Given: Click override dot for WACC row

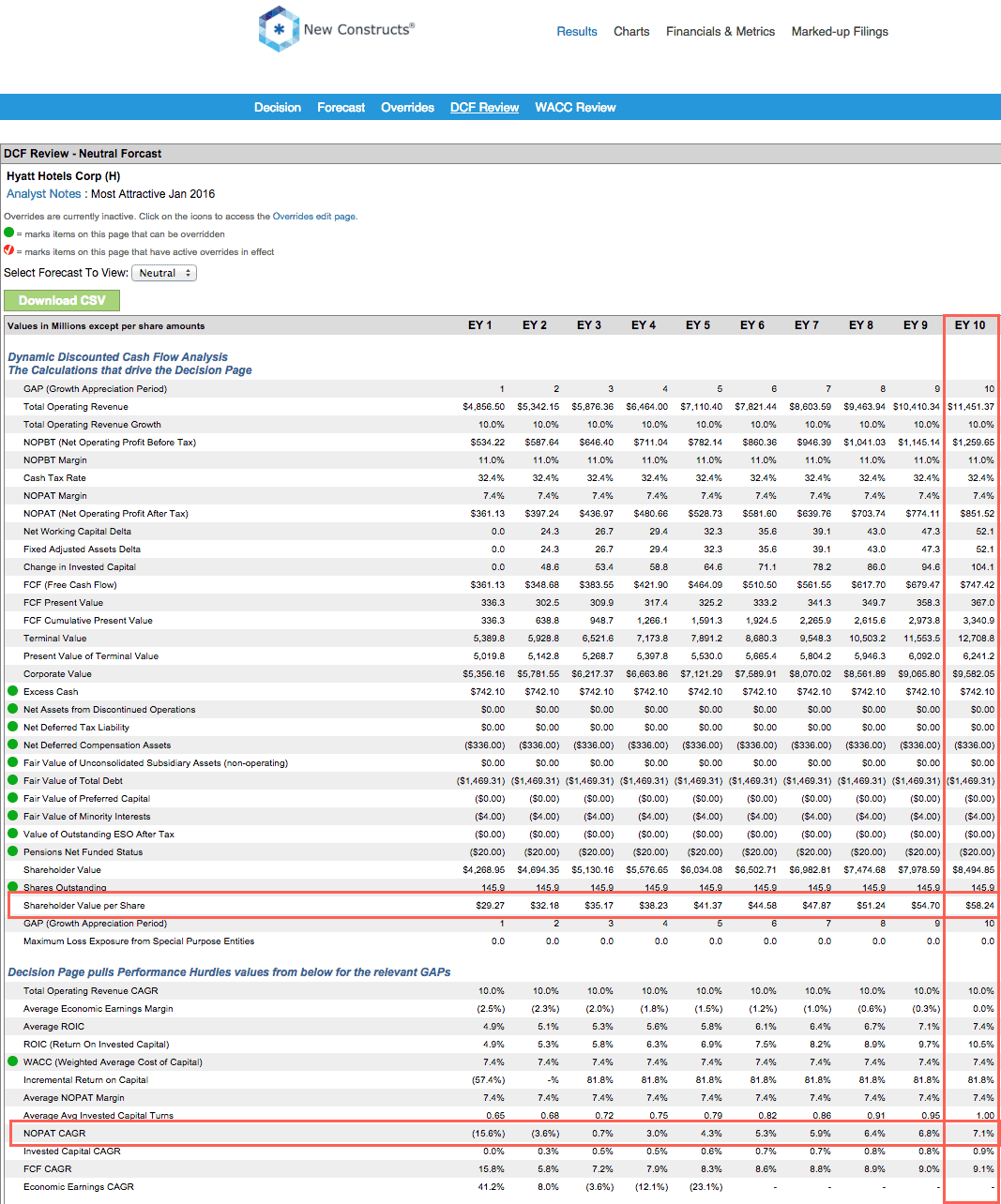Looking at the screenshot, I should coord(13,1061).
